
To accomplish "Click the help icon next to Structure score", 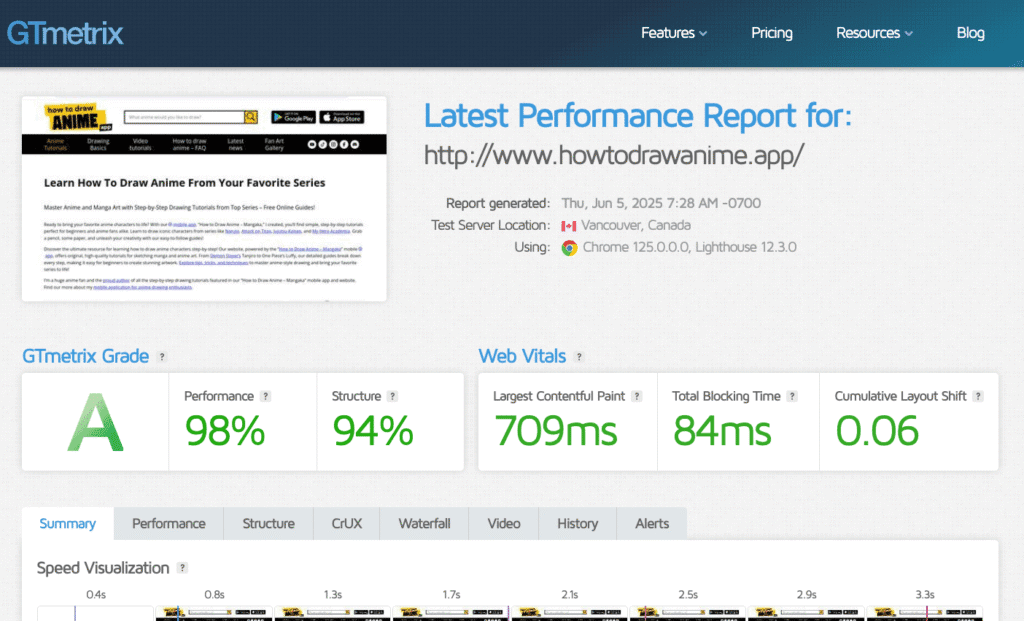I will 392,396.
